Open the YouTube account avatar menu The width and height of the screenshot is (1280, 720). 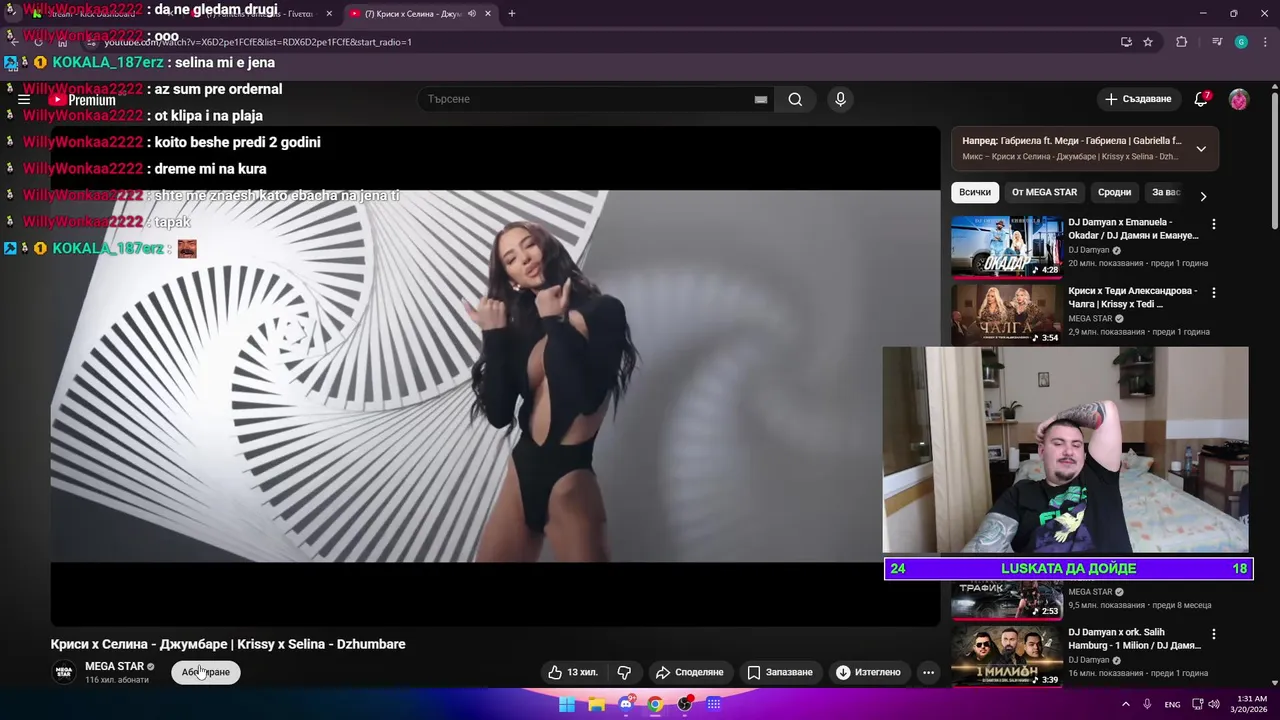1239,99
